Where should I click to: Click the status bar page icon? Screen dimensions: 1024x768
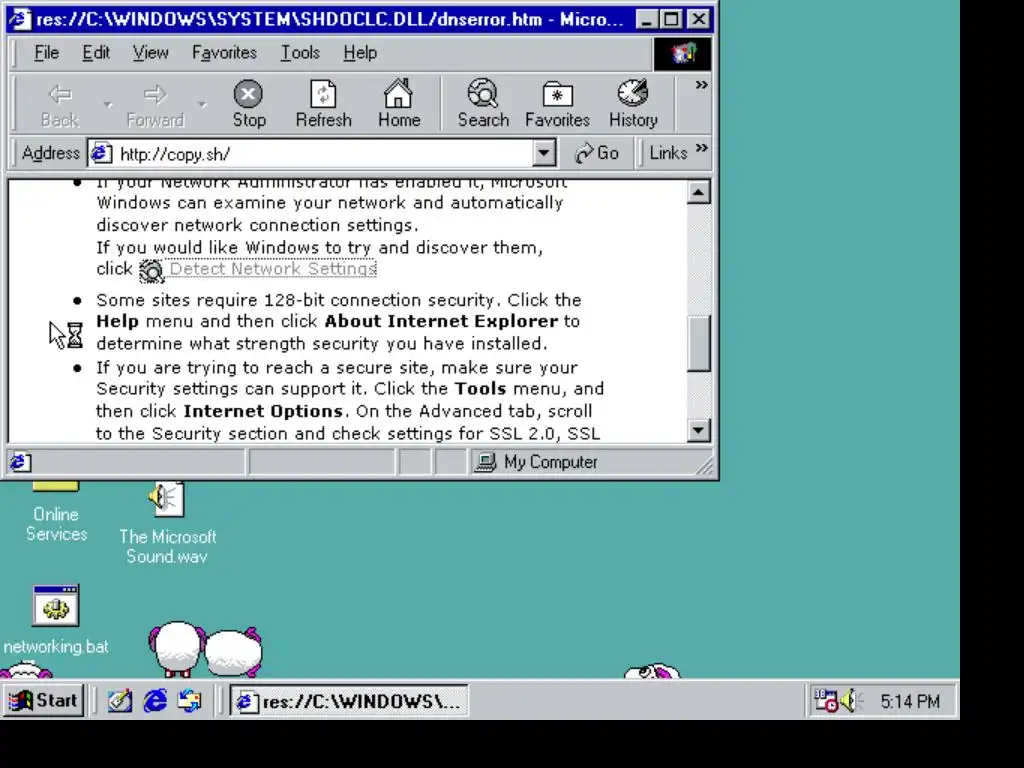pyautogui.click(x=19, y=462)
